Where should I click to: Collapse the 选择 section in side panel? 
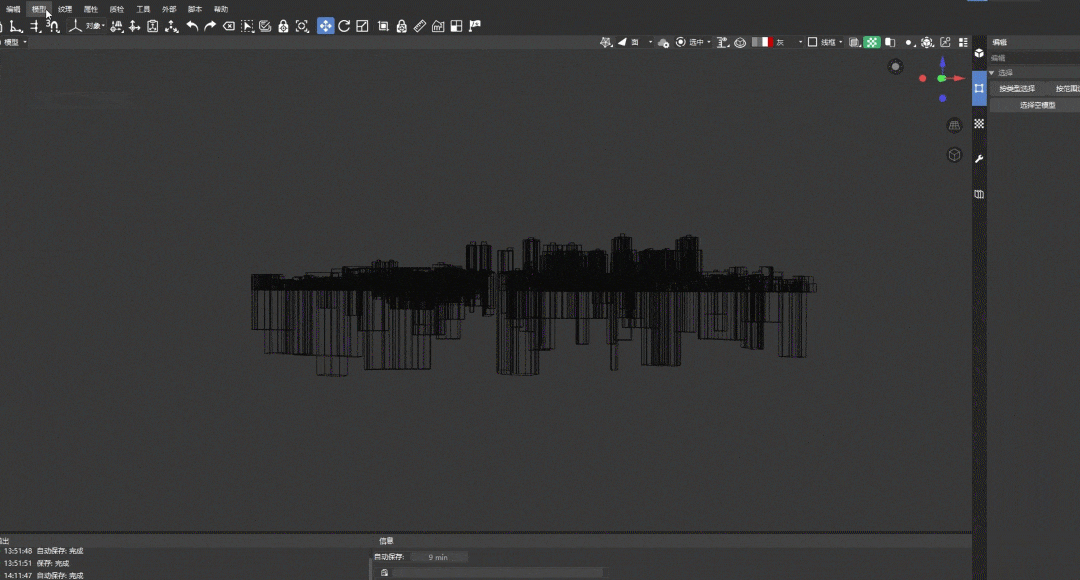pos(993,73)
